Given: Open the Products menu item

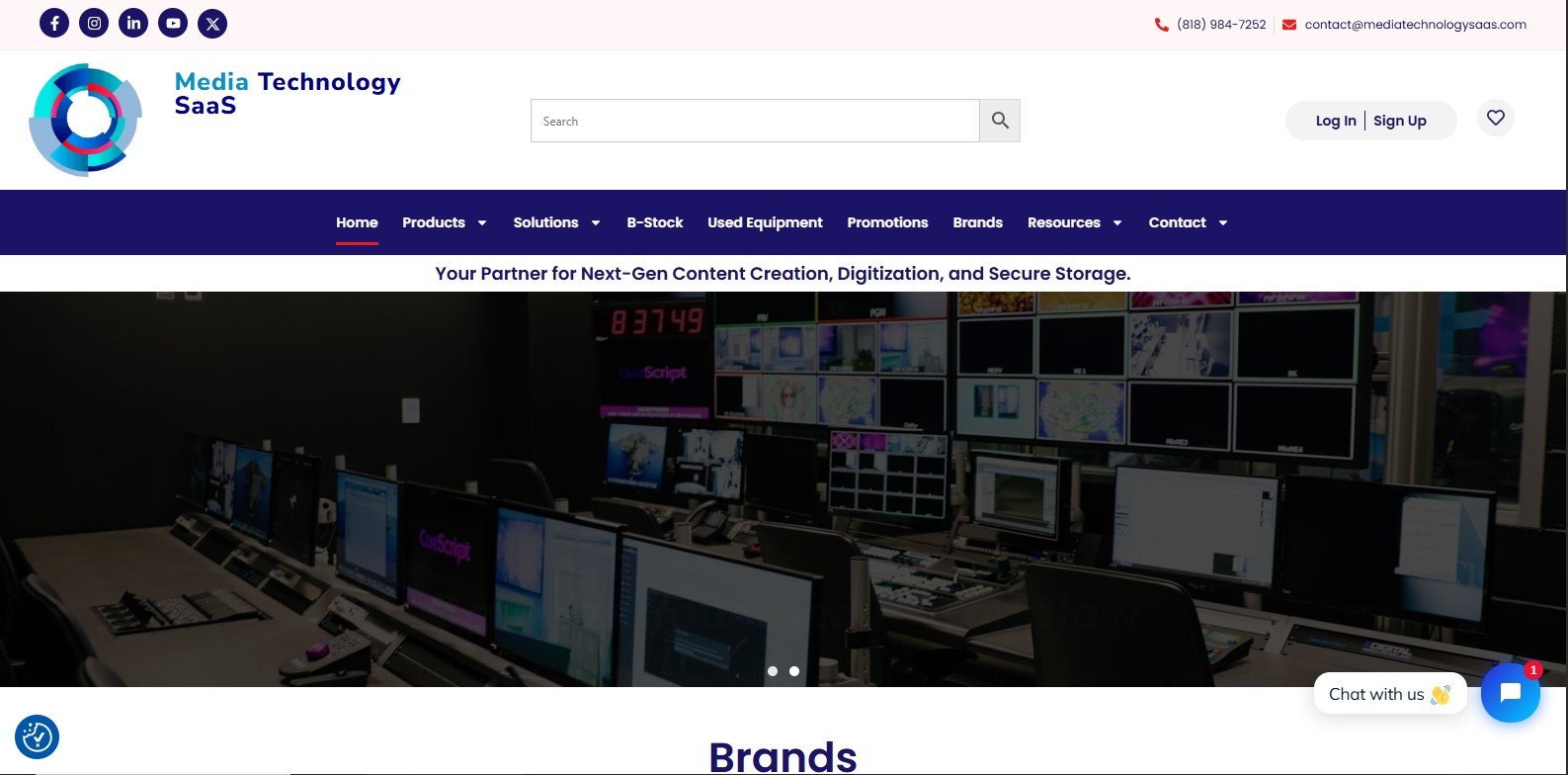Looking at the screenshot, I should point(434,222).
